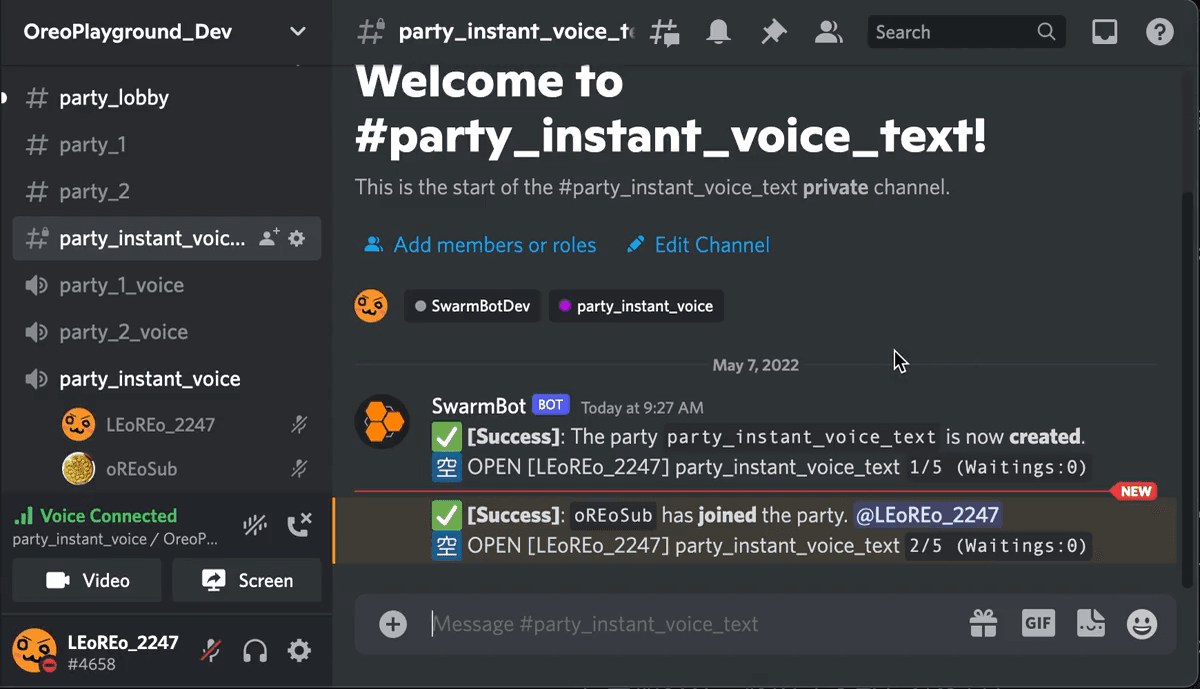
Task: Show pinned messages
Action: coord(773,32)
